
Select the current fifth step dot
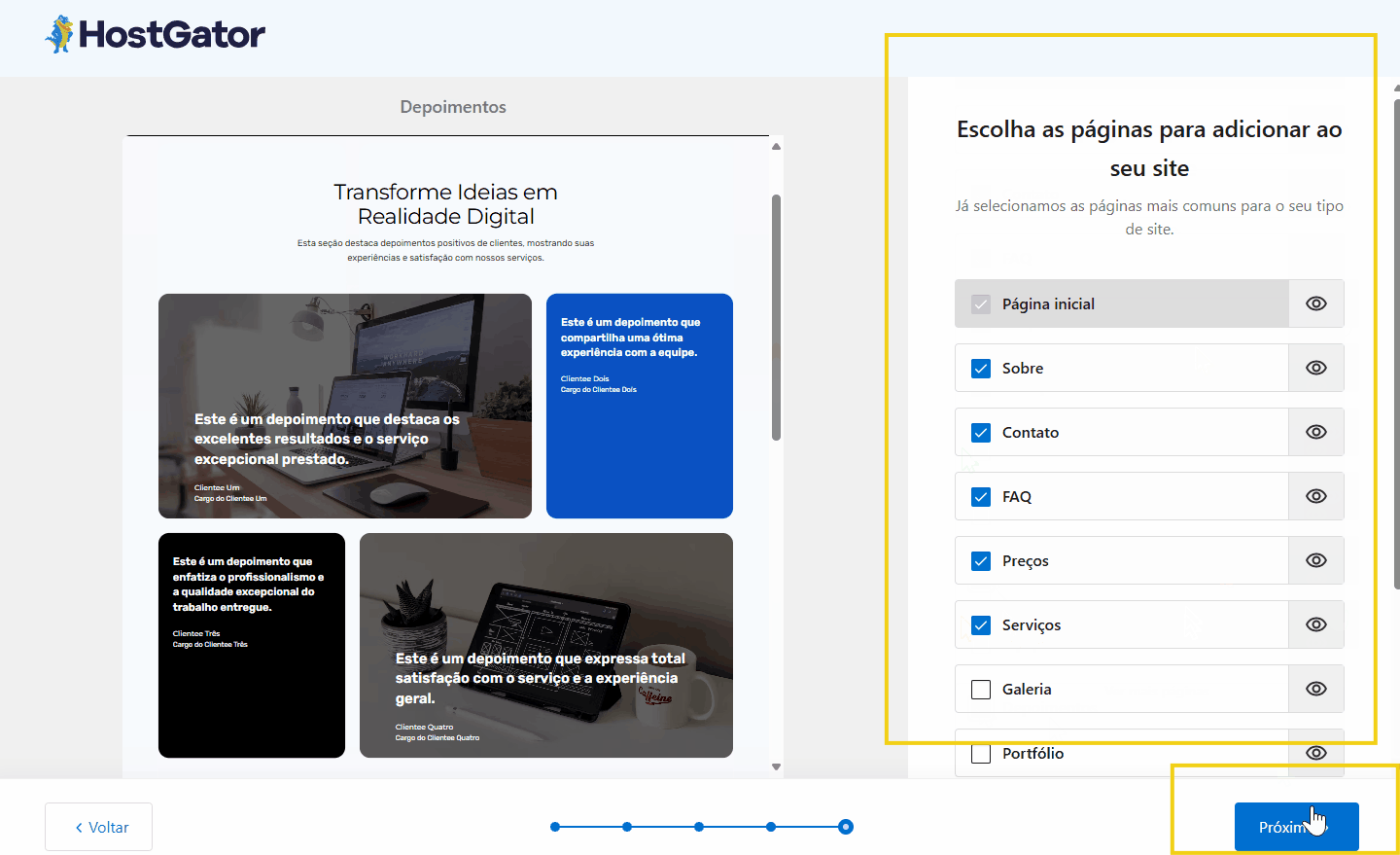[x=846, y=827]
